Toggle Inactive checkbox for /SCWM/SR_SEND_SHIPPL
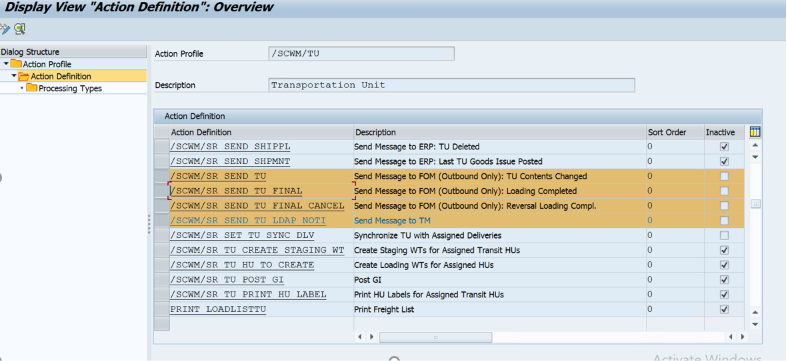This screenshot has height=361, width=787. click(724, 147)
